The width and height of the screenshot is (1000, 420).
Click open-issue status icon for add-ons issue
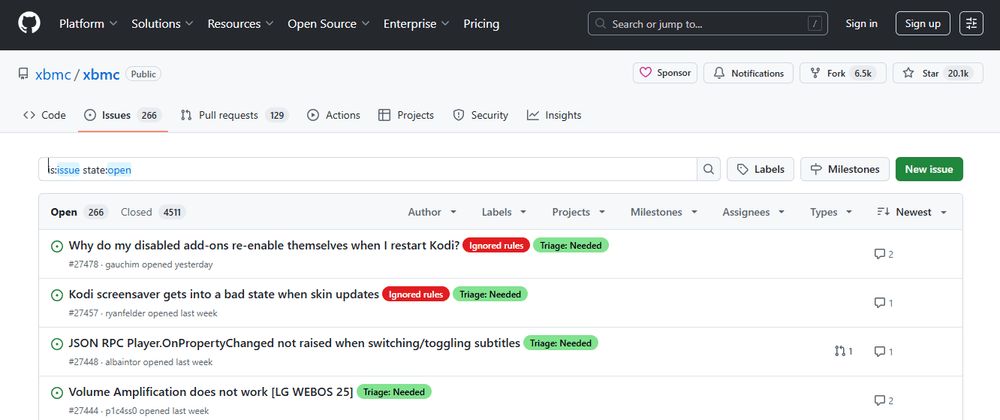(x=57, y=246)
